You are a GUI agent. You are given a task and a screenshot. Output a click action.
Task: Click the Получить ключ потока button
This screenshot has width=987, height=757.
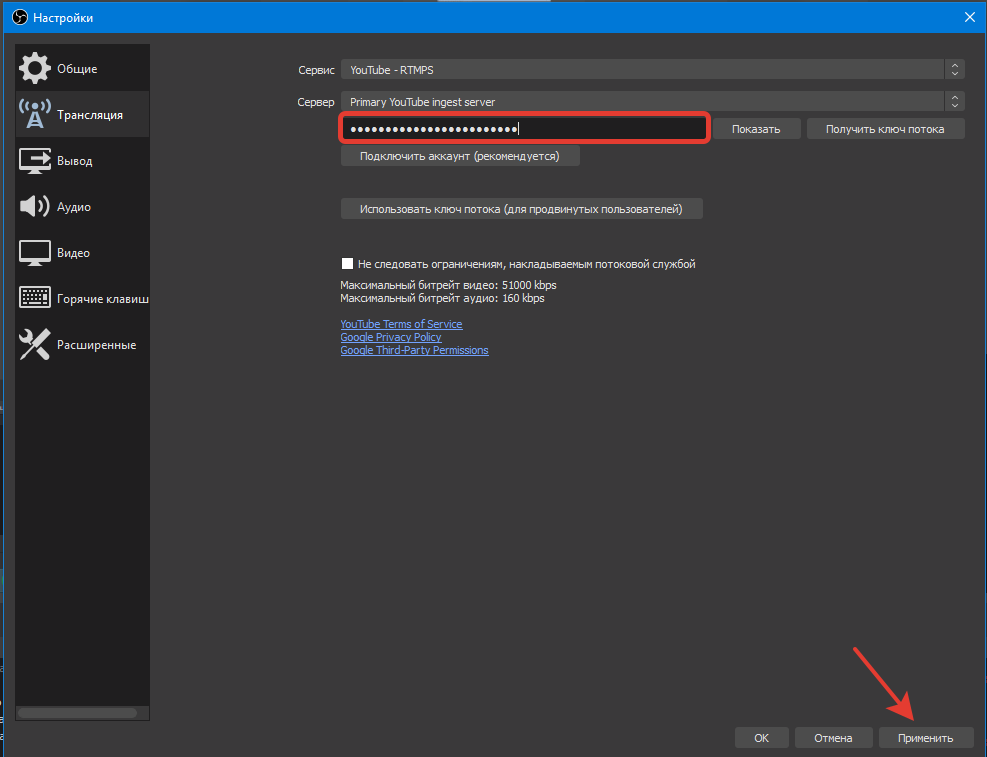[885, 129]
